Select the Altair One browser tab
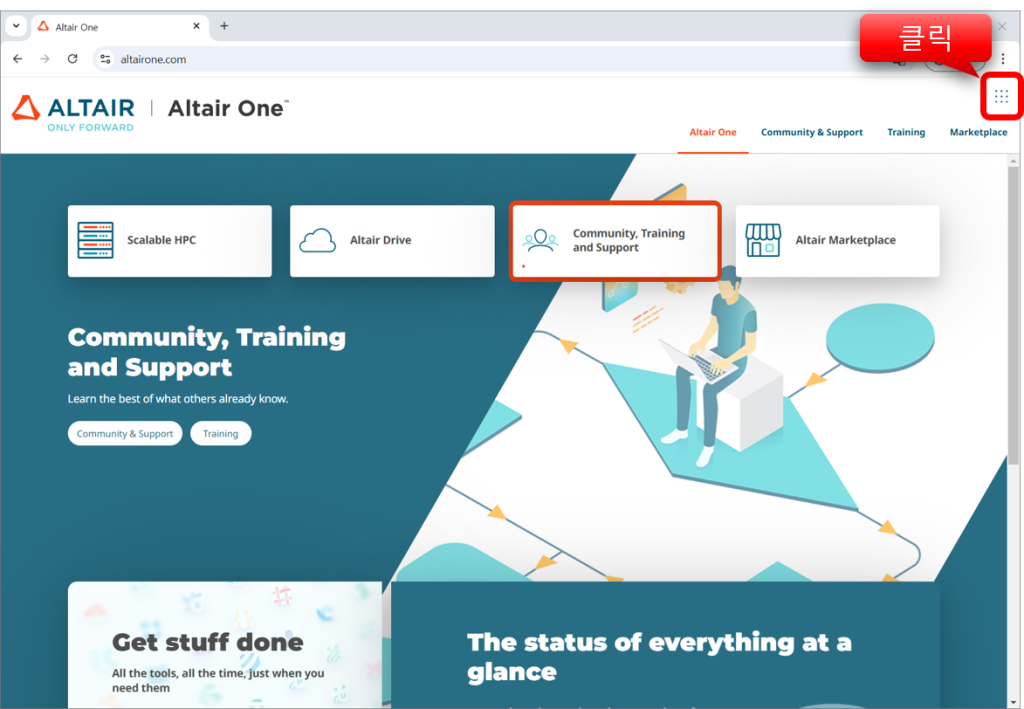Image resolution: width=1024 pixels, height=709 pixels. 120,27
